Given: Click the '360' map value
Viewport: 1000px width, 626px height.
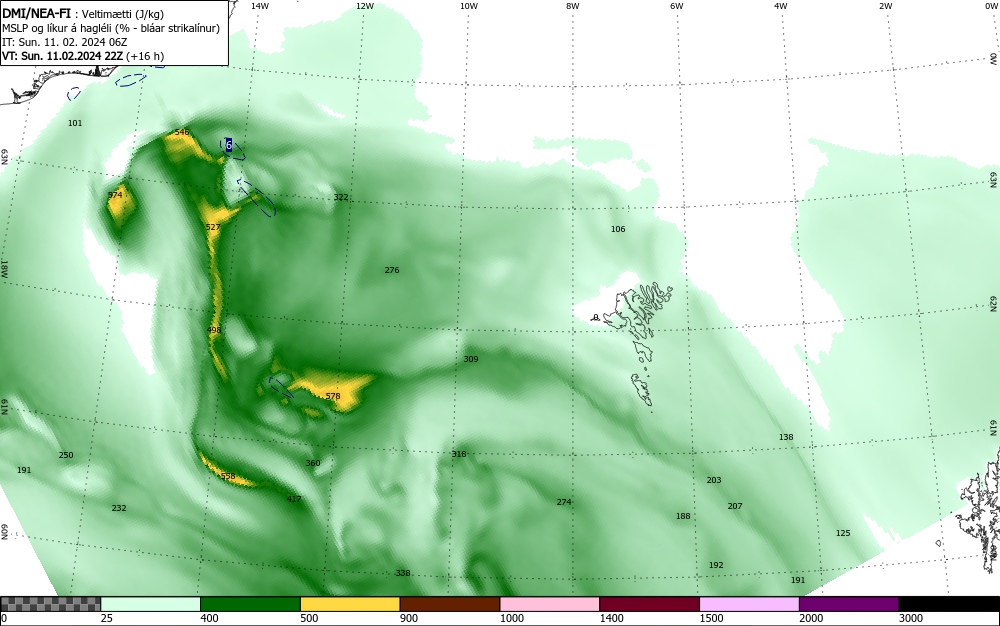Looking at the screenshot, I should [312, 463].
